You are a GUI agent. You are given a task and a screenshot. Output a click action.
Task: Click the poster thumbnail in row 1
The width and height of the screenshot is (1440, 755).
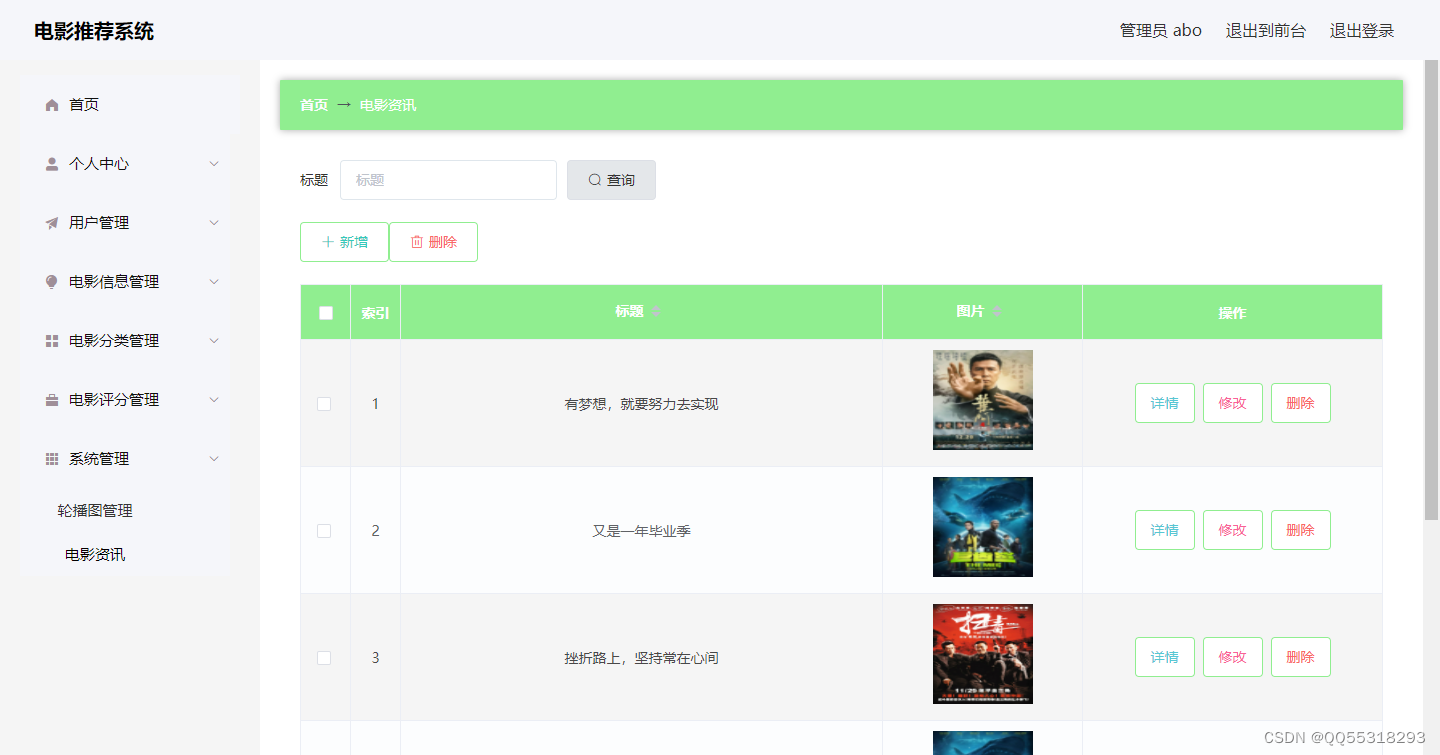pos(983,400)
